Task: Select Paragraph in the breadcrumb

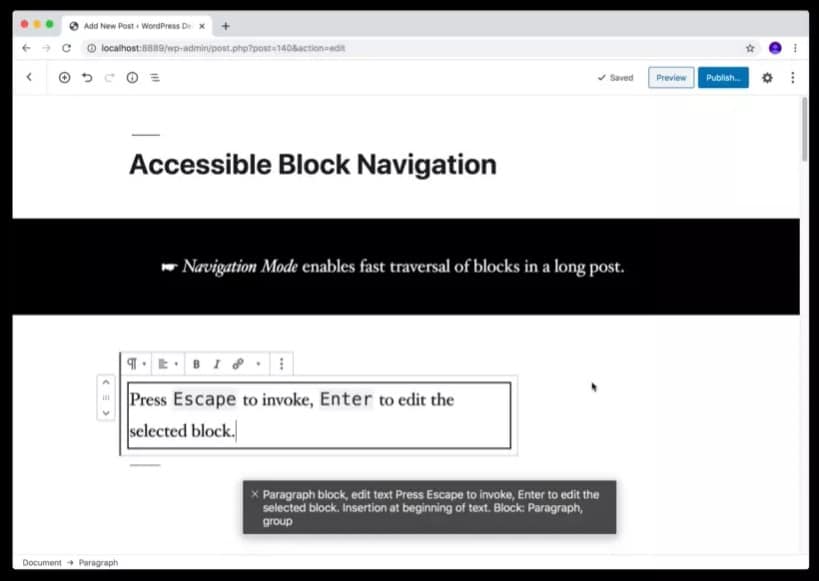Action: tap(98, 563)
